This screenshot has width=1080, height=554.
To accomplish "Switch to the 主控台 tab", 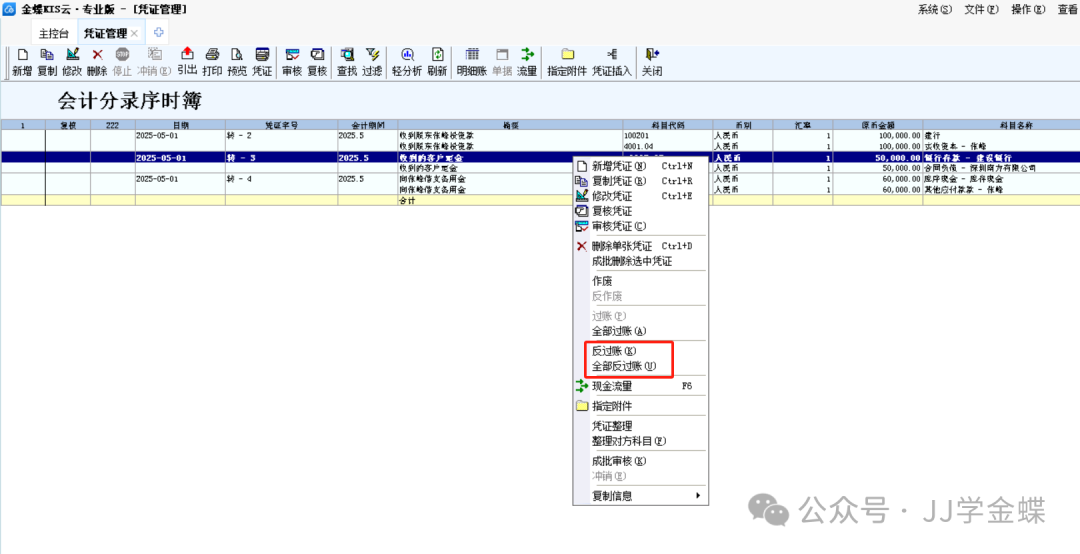I will point(54,33).
